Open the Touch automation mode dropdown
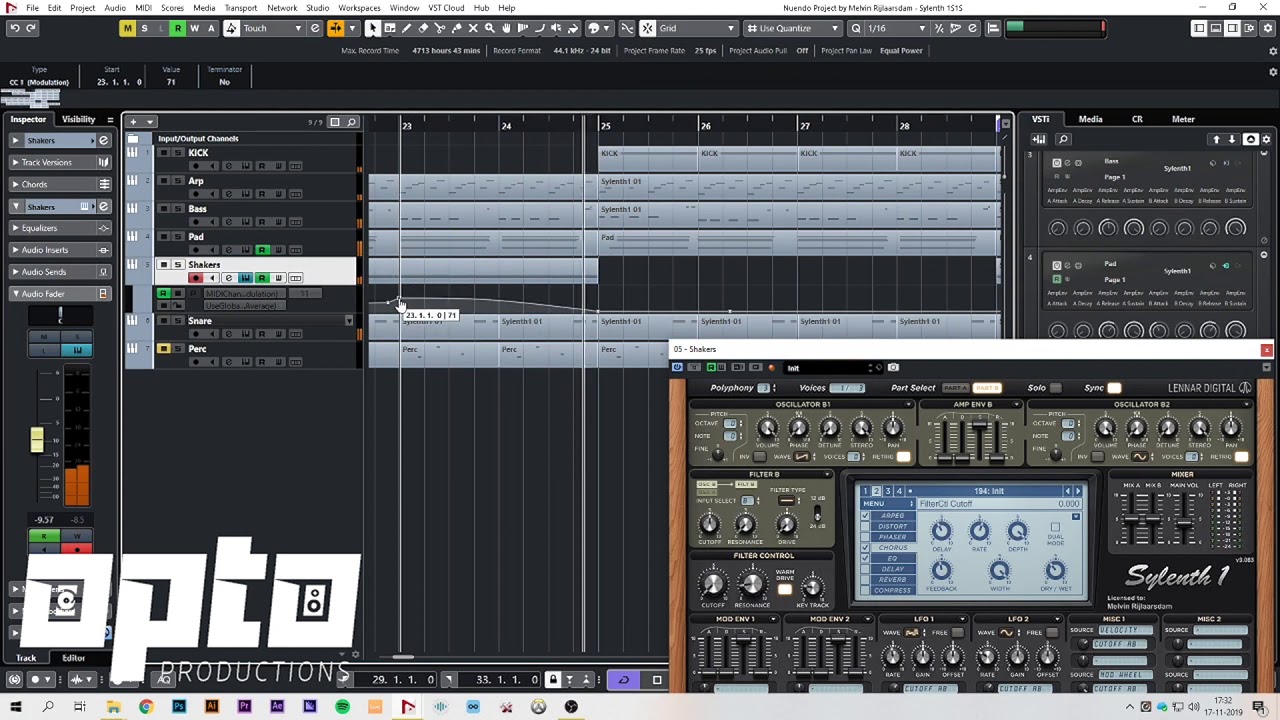 pos(271,28)
